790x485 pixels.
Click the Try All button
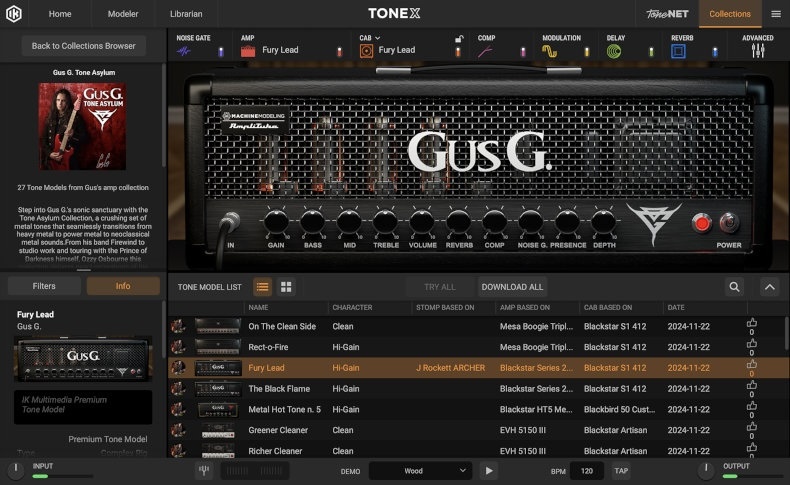pos(439,287)
